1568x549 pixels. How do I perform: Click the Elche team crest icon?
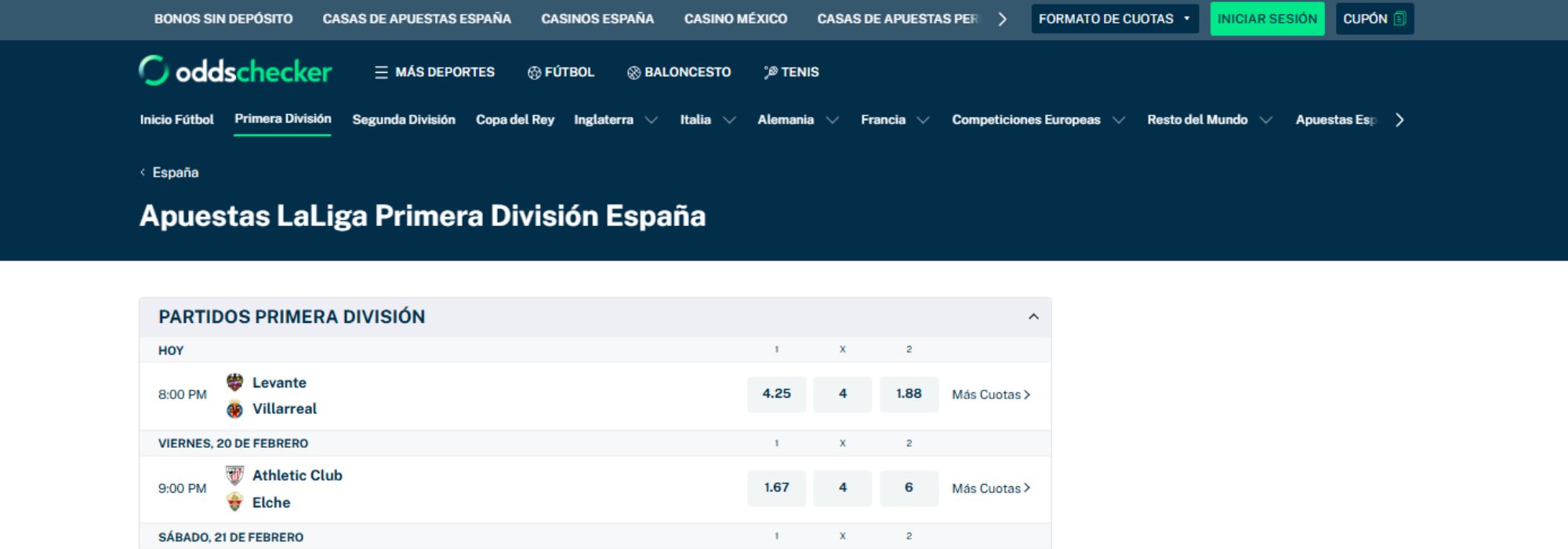234,502
